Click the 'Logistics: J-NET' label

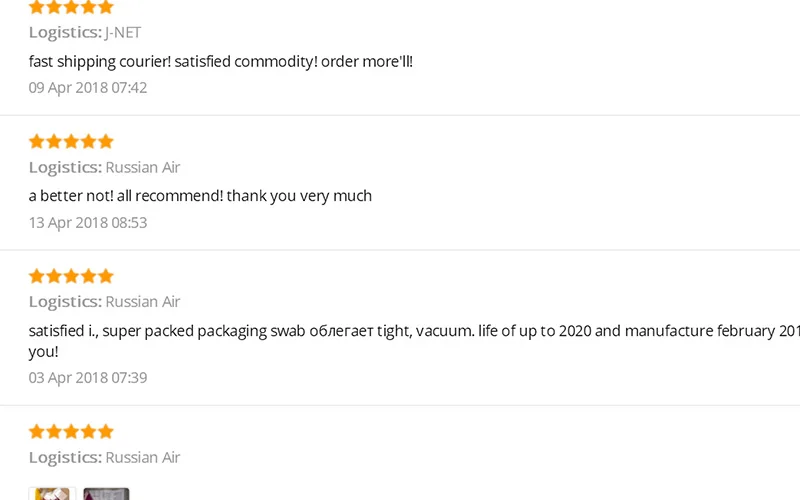tap(85, 32)
